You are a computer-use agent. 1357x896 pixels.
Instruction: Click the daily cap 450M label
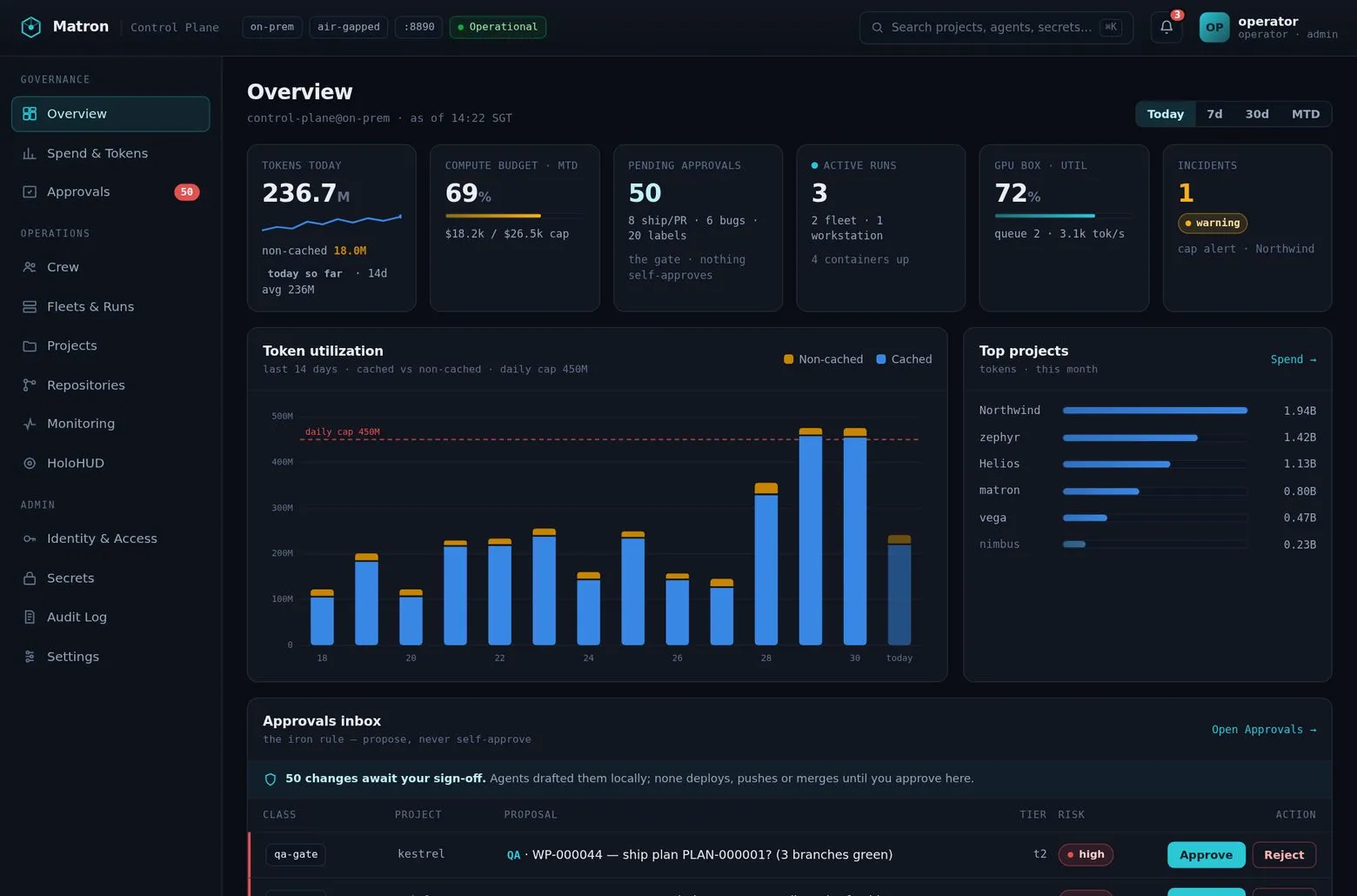click(342, 431)
